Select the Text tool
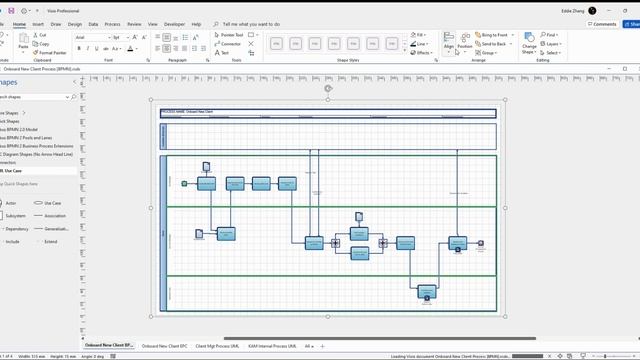 pos(222,53)
